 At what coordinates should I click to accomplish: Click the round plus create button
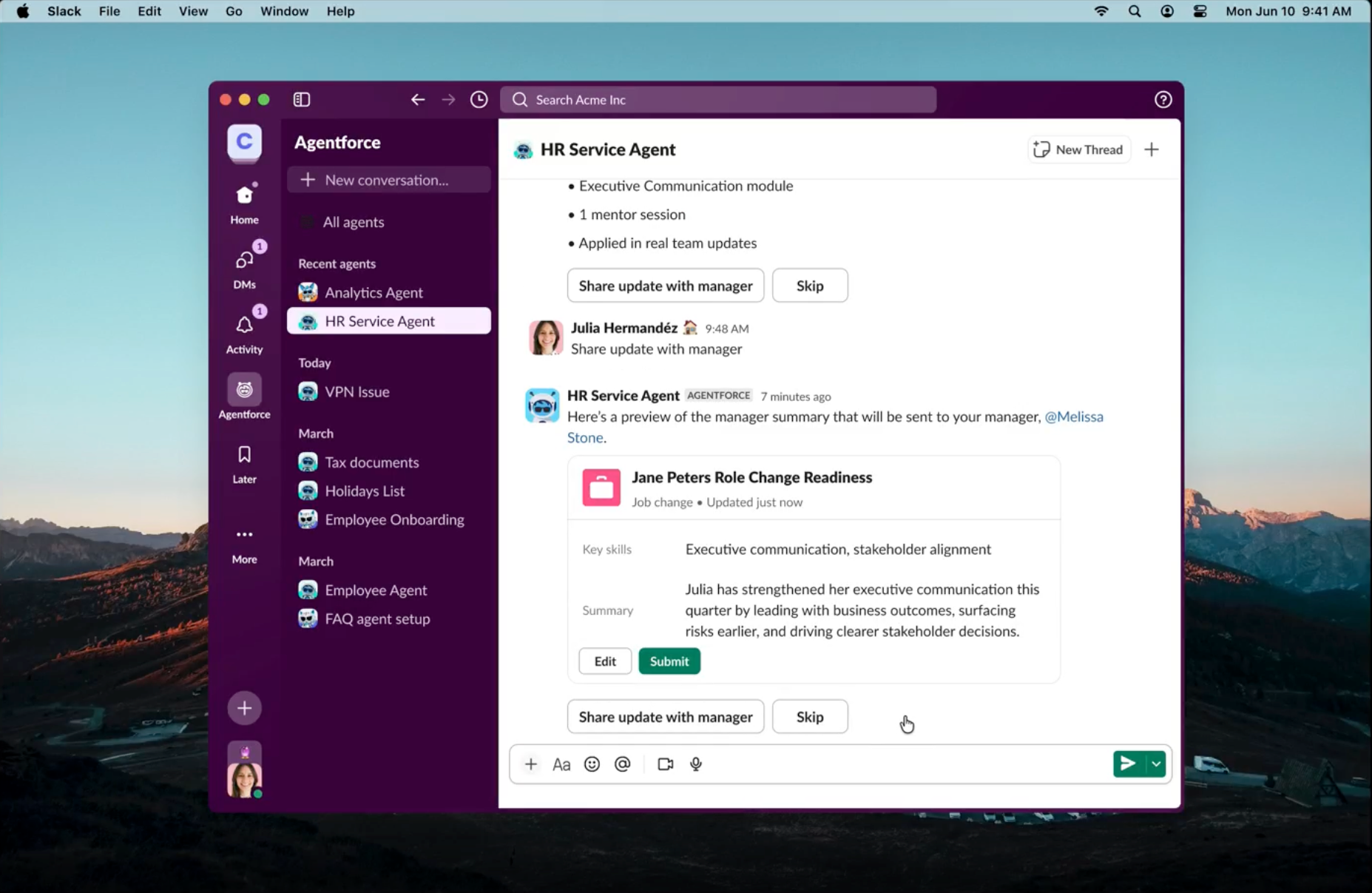click(x=244, y=708)
